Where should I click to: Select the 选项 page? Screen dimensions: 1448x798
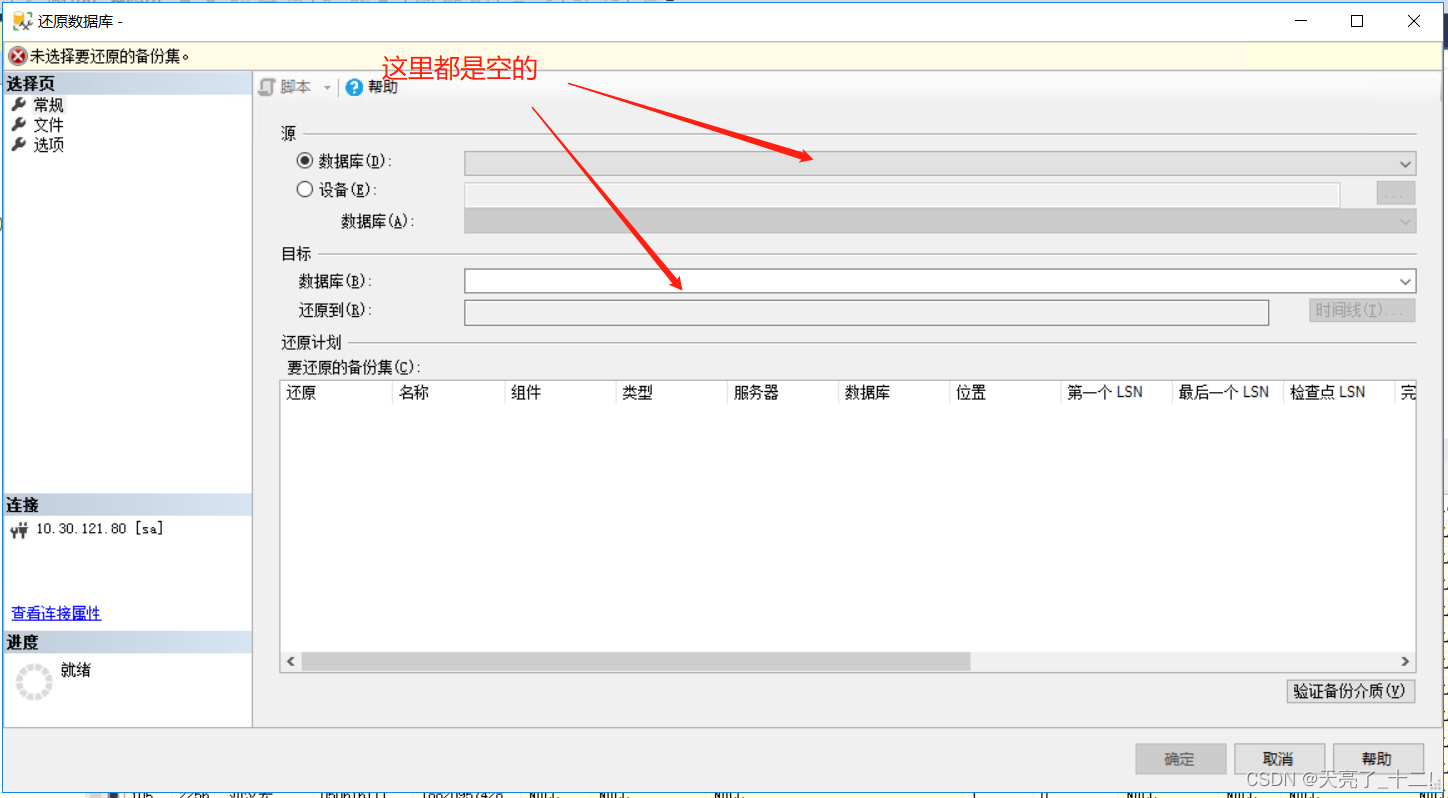(x=48, y=145)
